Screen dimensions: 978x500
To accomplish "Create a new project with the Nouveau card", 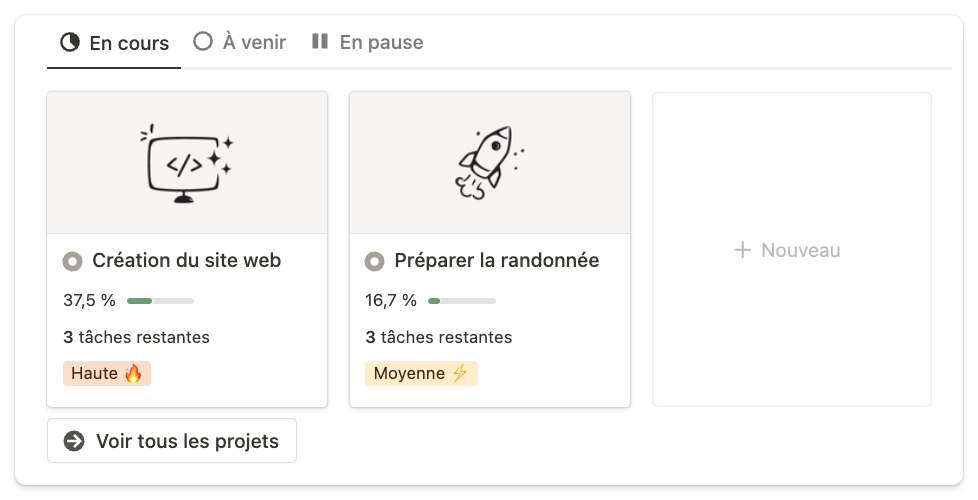I will click(791, 250).
